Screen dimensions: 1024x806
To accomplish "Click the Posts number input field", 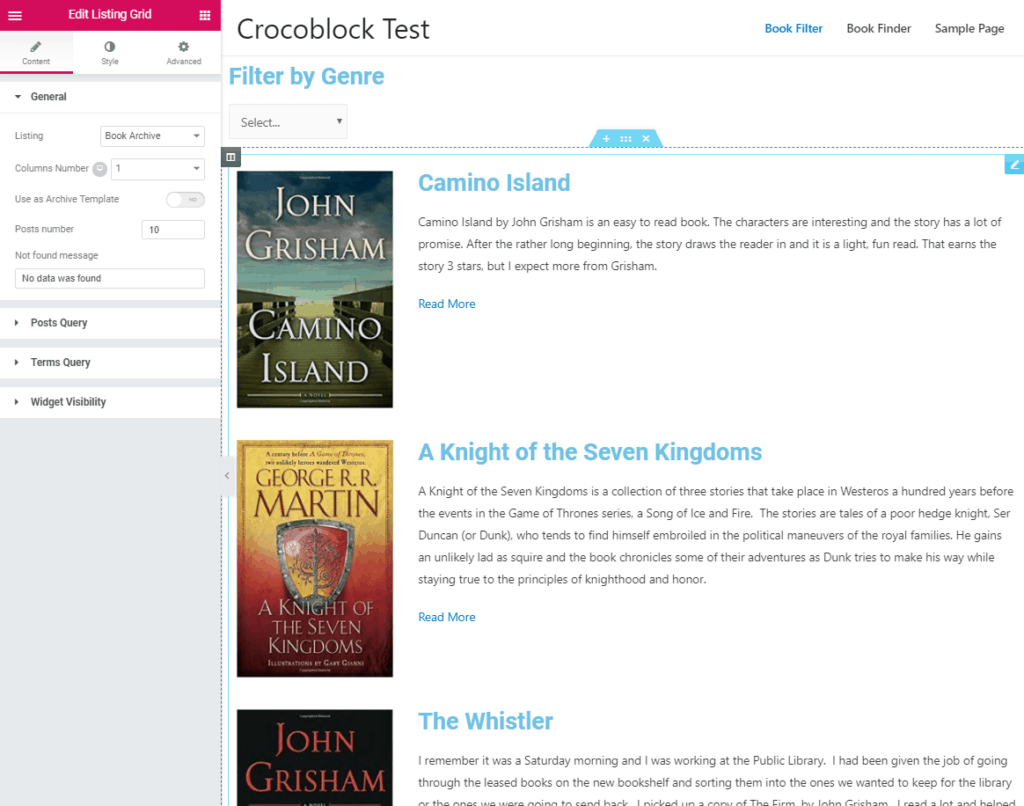I will click(173, 229).
